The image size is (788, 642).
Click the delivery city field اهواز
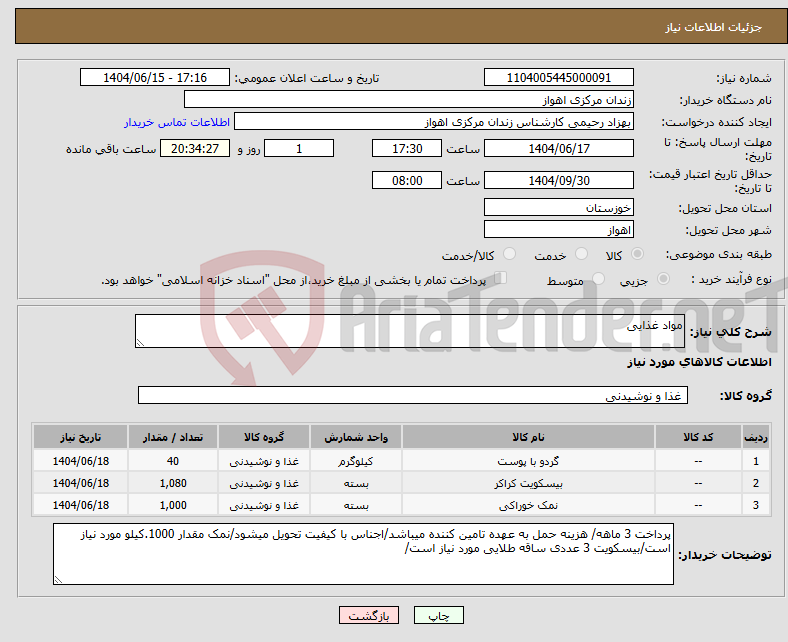[558, 229]
